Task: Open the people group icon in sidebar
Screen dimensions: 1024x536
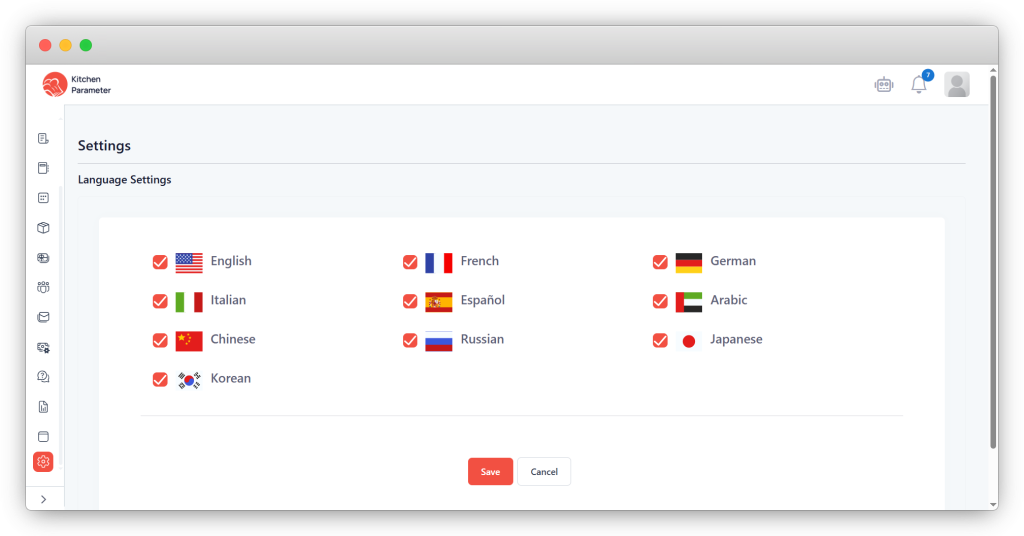Action: pos(43,287)
